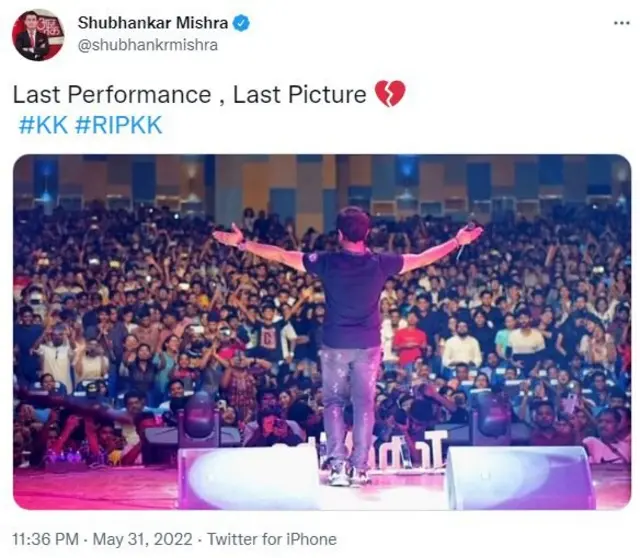The width and height of the screenshot is (640, 558).
Task: Click the Shubhankar Mishra display name
Action: coord(153,23)
